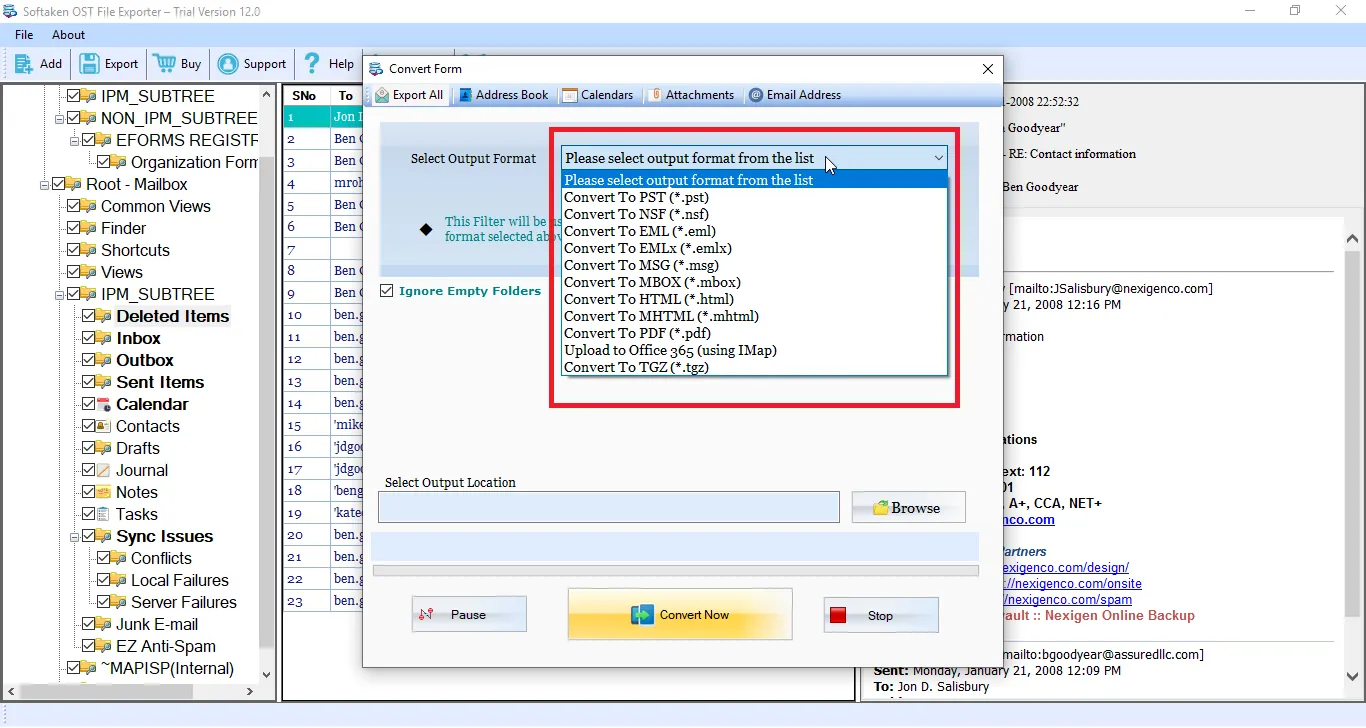Click the Convert Form title icon

pos(376,69)
